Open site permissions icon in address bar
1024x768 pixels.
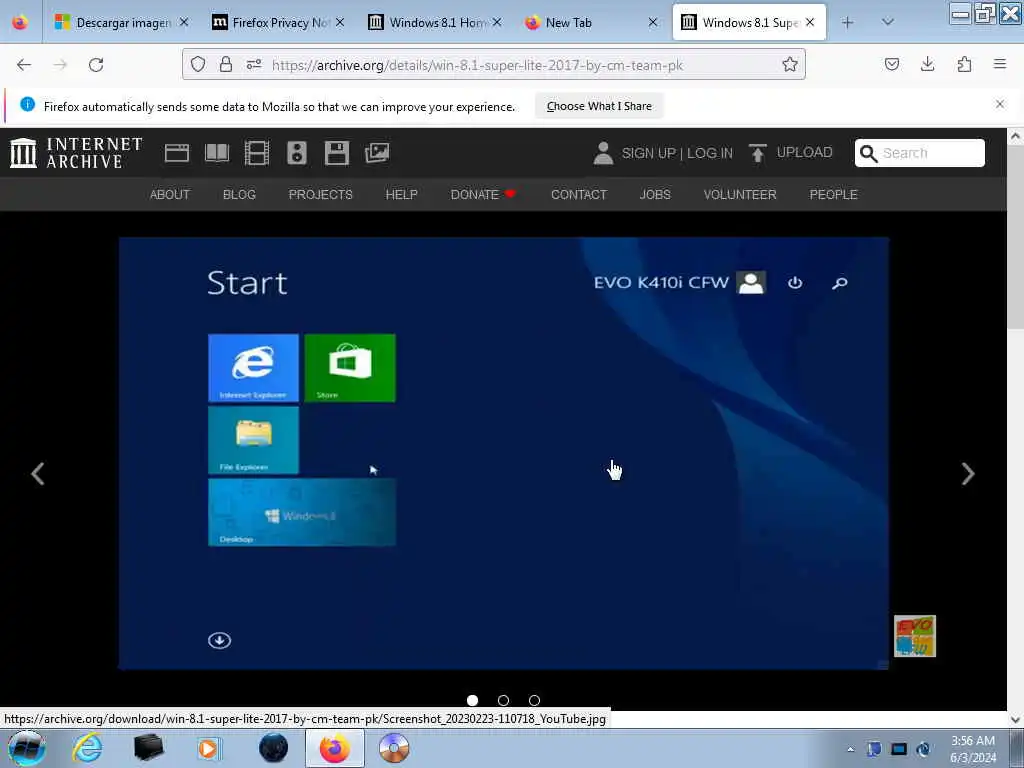pos(254,64)
